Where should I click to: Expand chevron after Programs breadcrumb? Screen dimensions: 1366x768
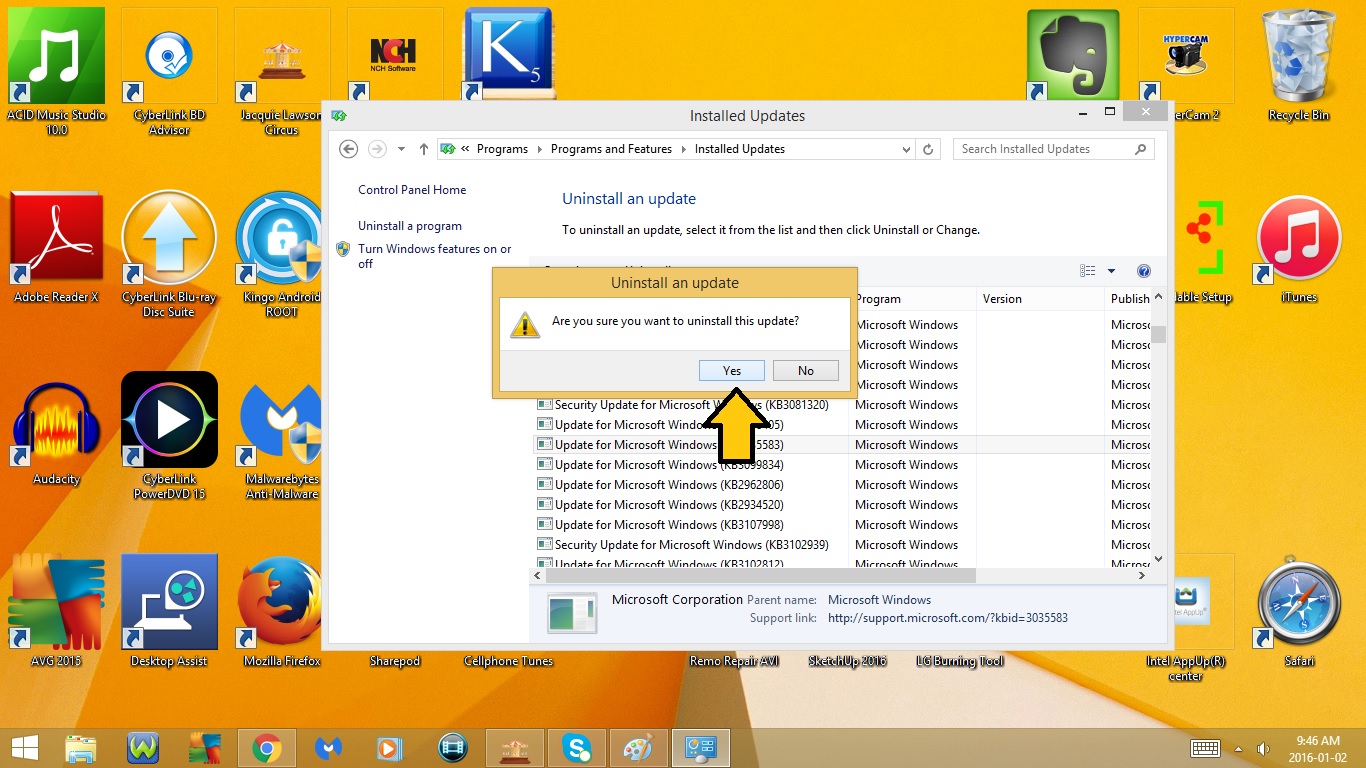tap(539, 149)
